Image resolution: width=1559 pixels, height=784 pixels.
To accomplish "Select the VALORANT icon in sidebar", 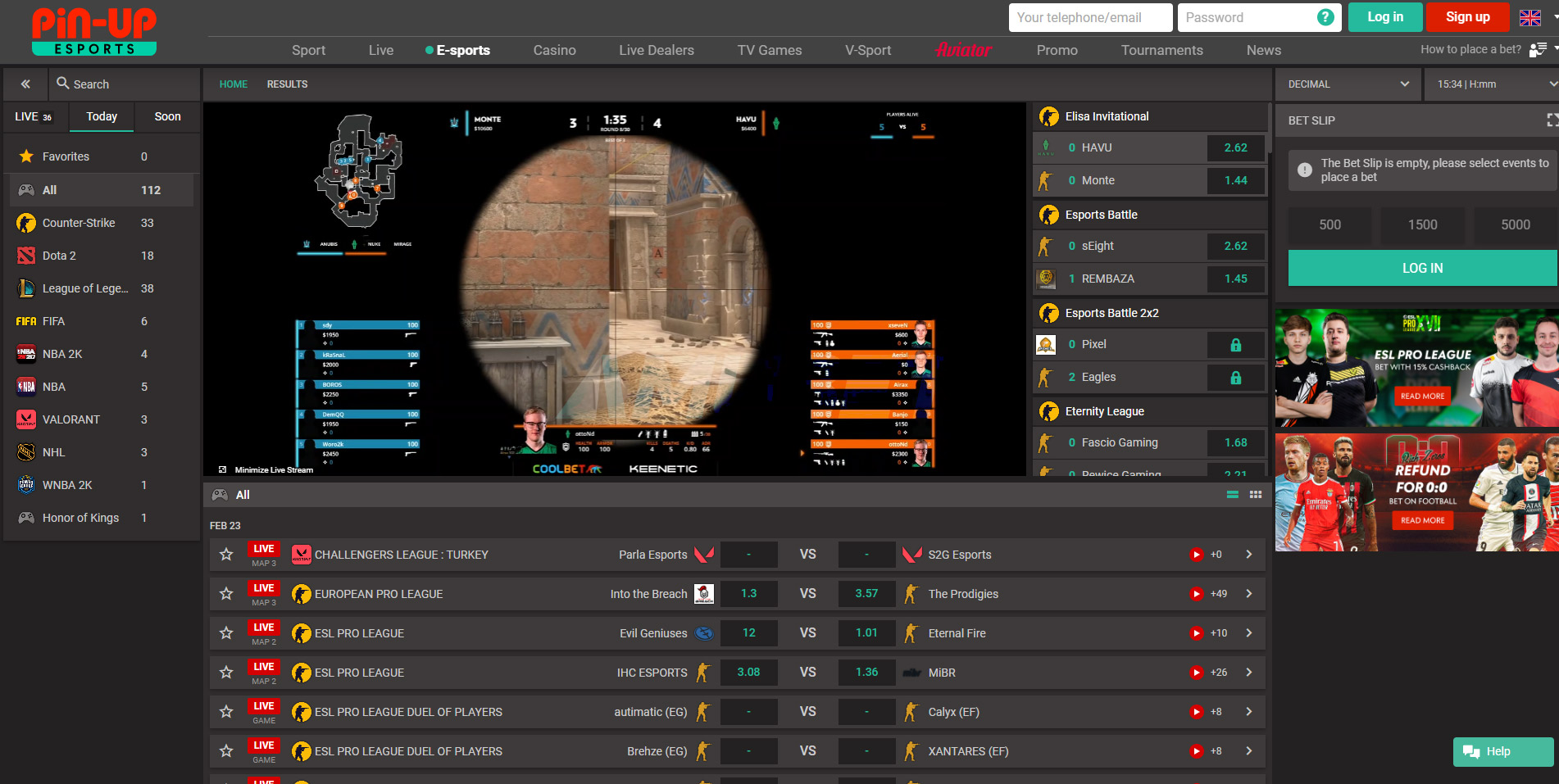I will tap(26, 419).
